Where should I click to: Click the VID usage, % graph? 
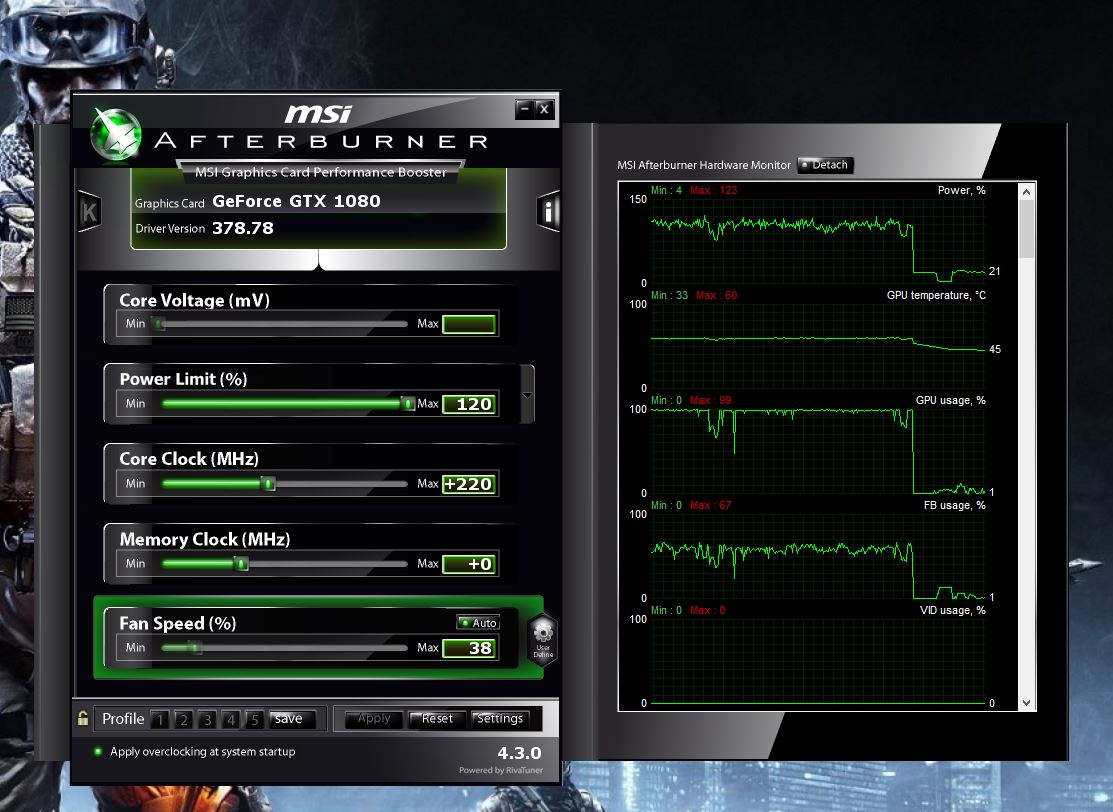click(x=818, y=661)
